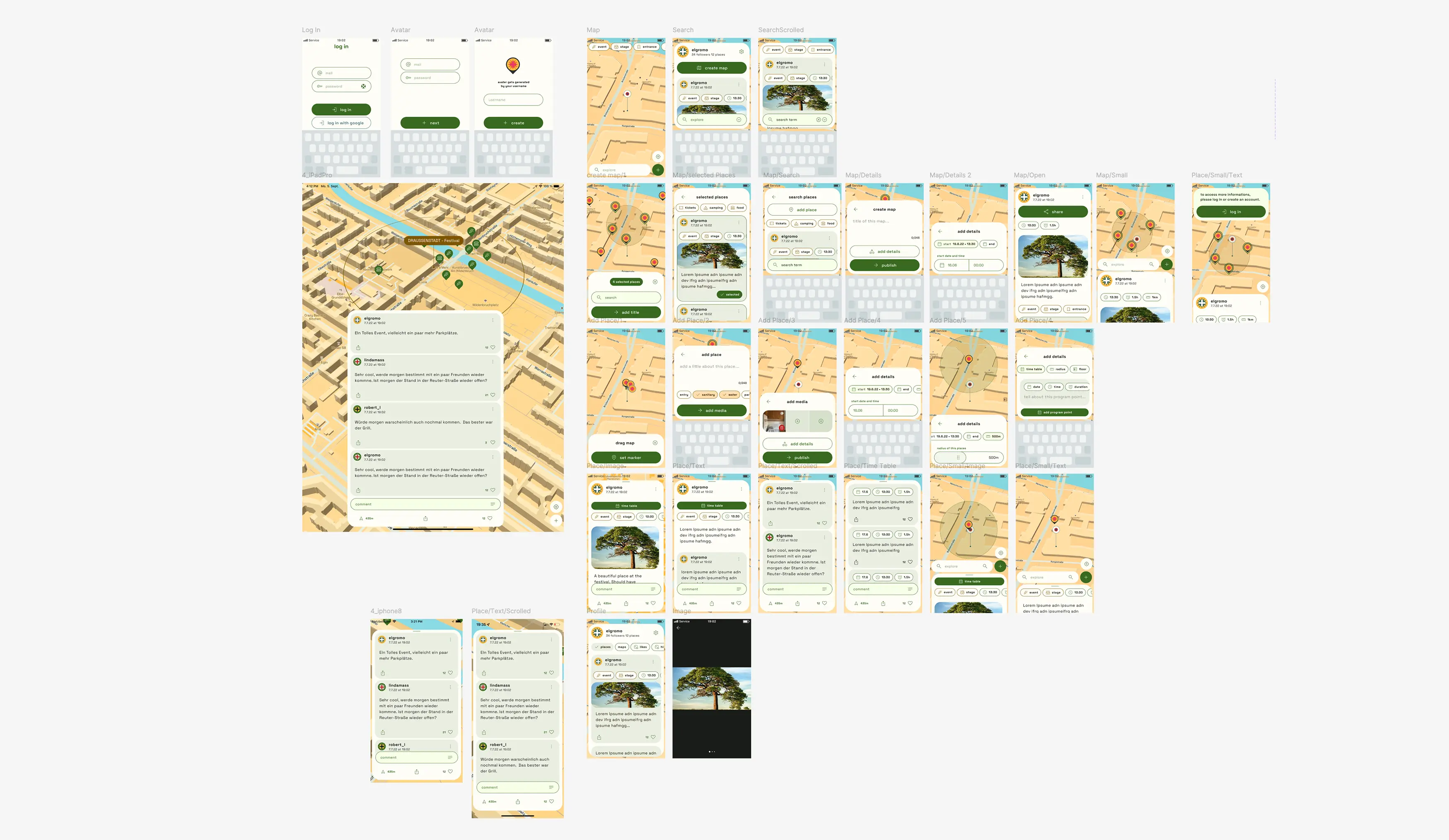Select 'floor' tab in add details panel
Screen dimensions: 1449x840
point(1079,369)
